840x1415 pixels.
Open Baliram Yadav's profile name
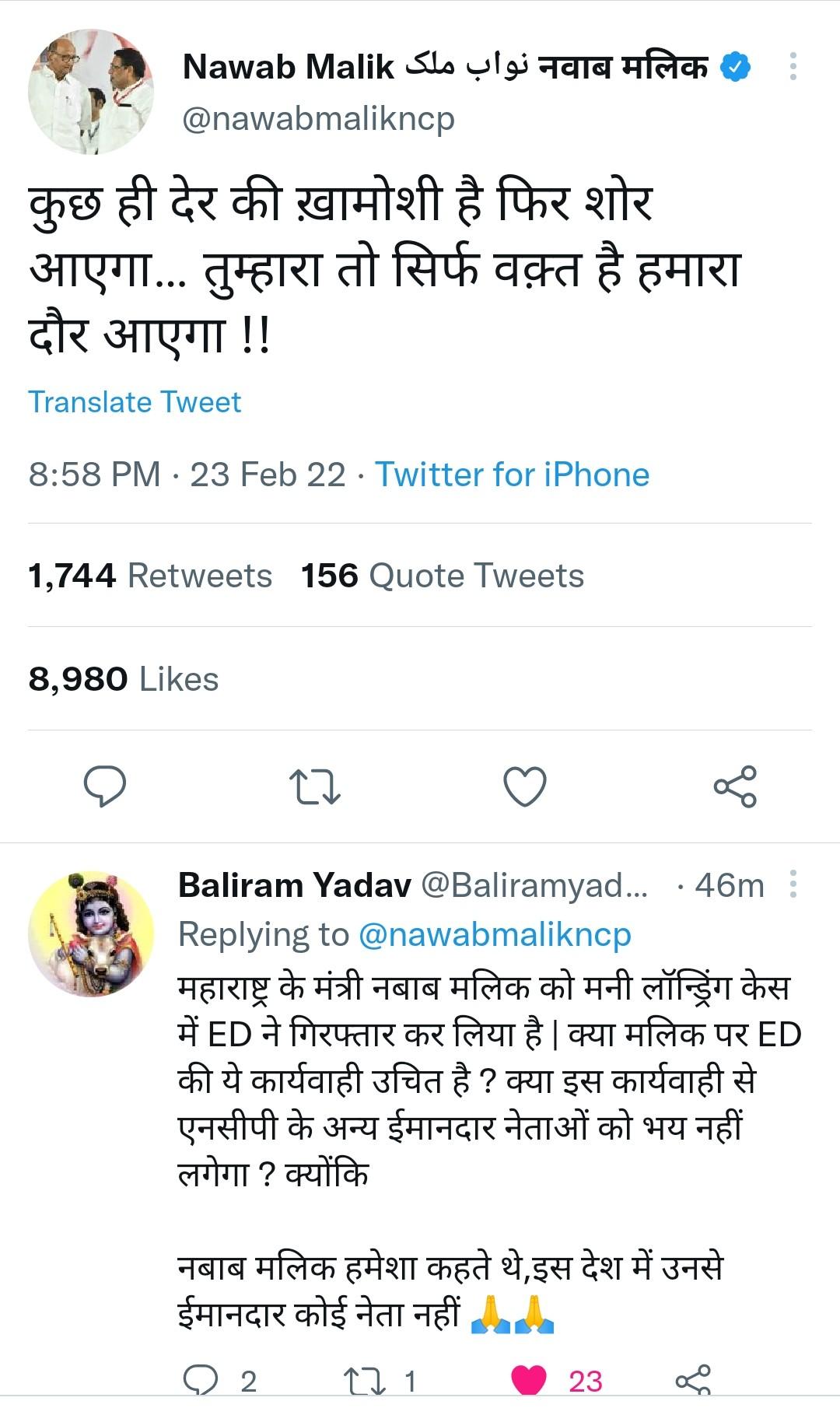[x=294, y=885]
